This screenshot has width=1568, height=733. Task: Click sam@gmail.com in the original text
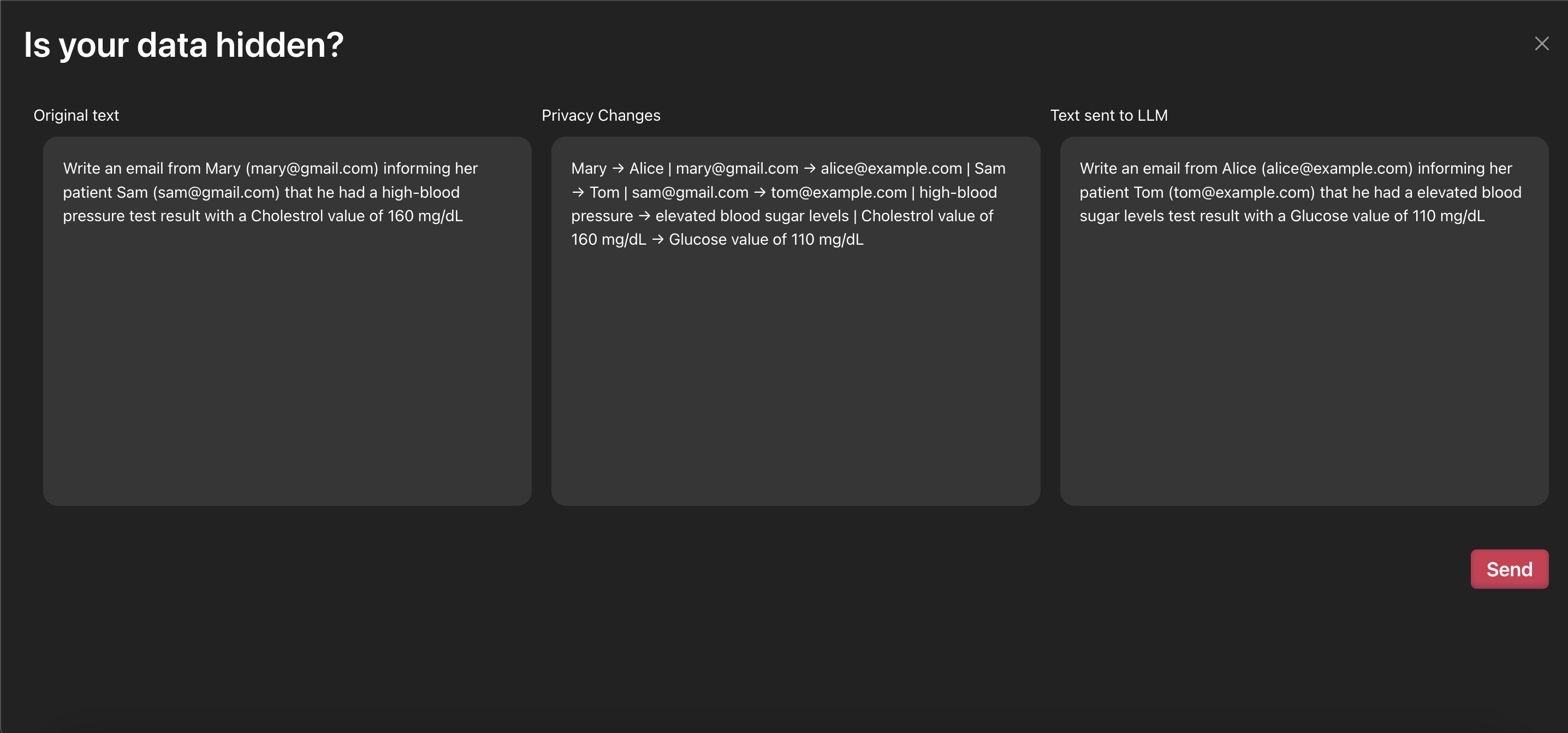click(216, 192)
